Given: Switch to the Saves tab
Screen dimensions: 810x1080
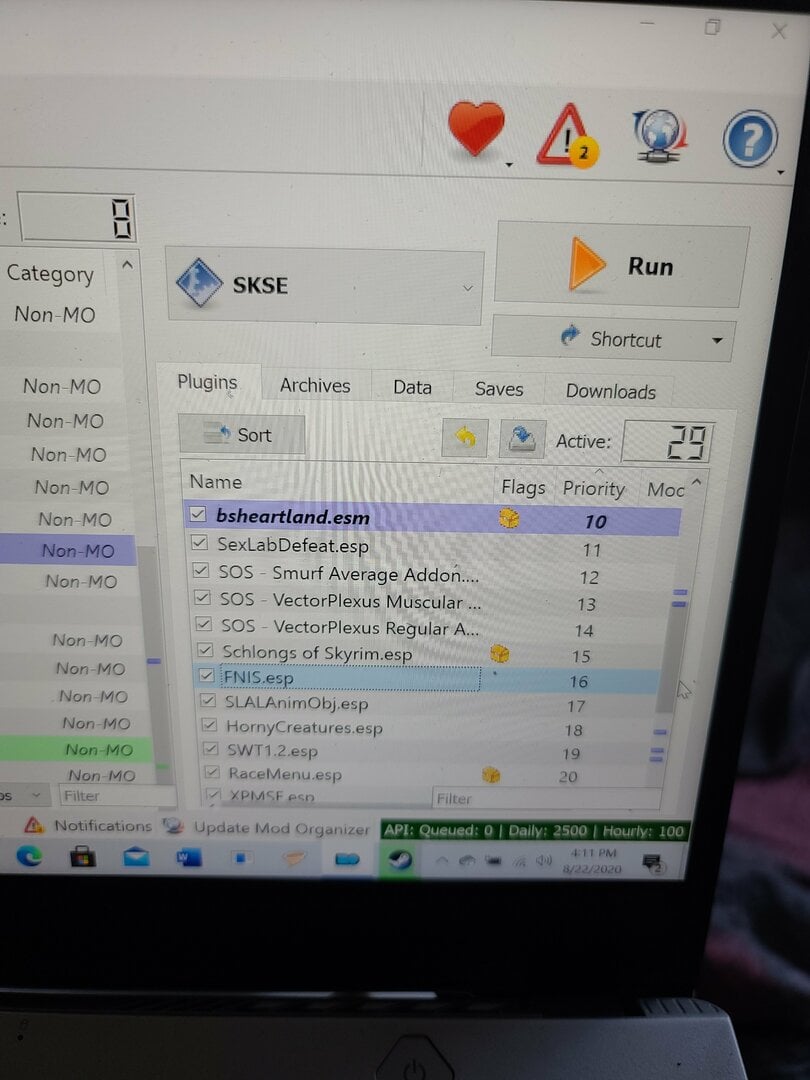Looking at the screenshot, I should pyautogui.click(x=499, y=389).
